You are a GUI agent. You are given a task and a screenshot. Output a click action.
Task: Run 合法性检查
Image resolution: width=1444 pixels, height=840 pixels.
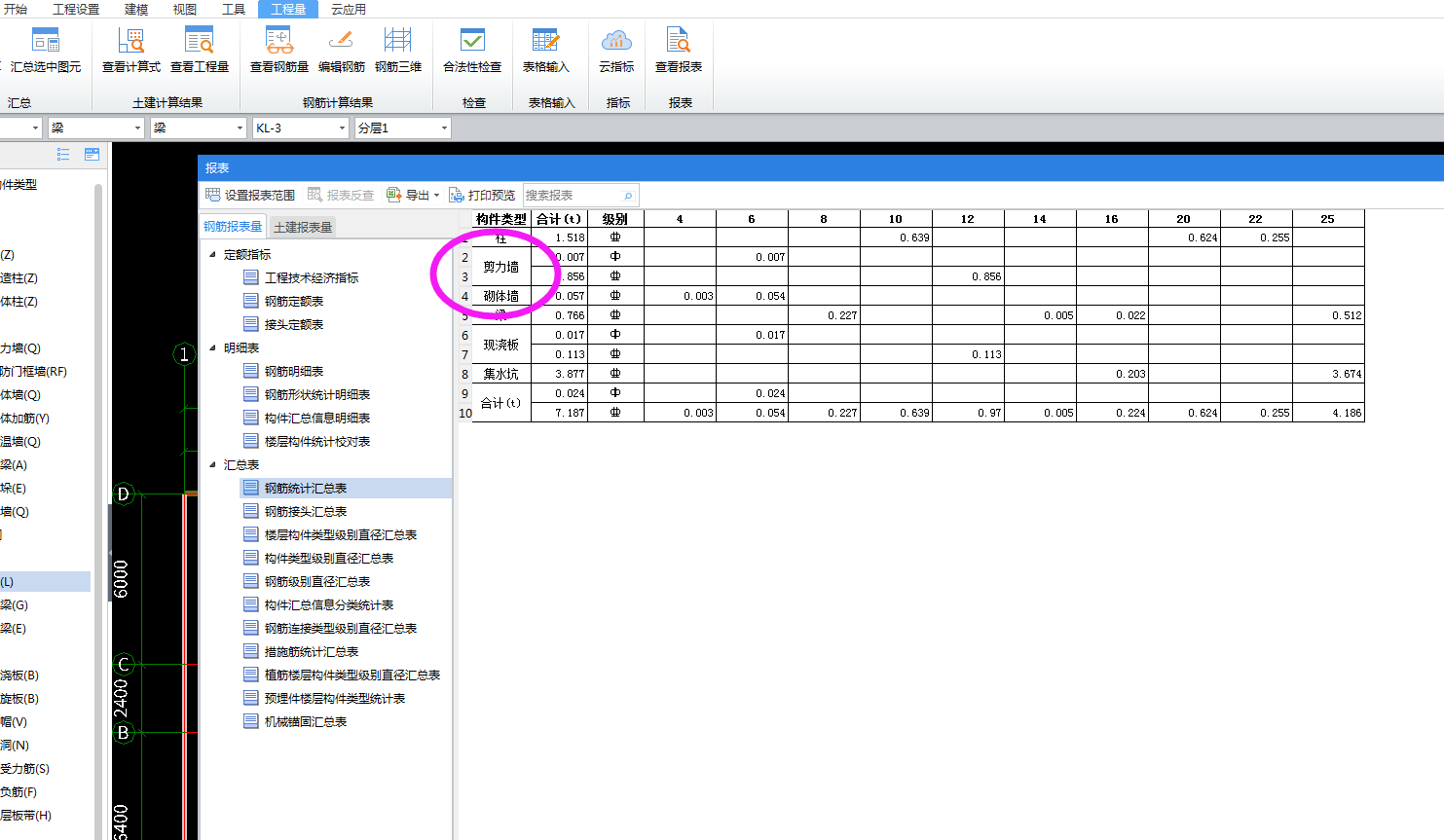472,51
